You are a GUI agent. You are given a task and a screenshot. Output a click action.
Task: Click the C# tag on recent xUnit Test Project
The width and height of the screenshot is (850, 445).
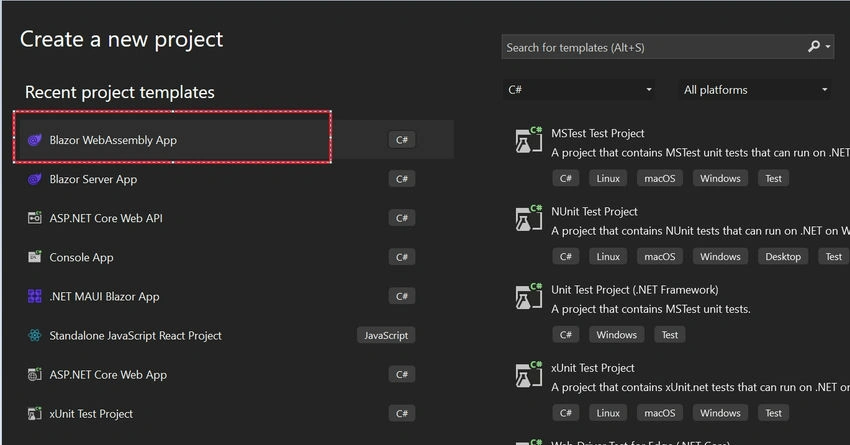pyautogui.click(x=402, y=414)
